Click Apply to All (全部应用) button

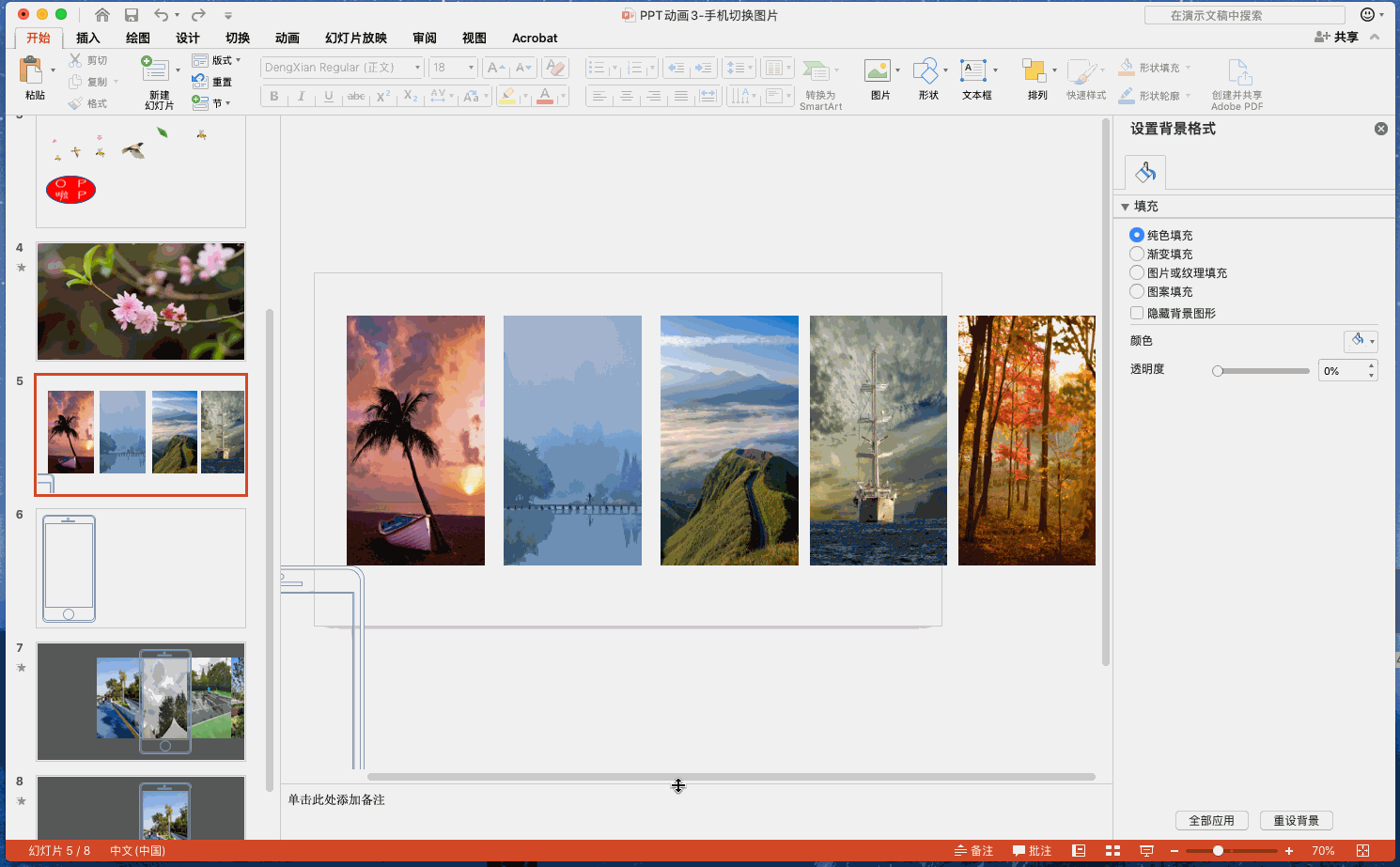pos(1211,821)
